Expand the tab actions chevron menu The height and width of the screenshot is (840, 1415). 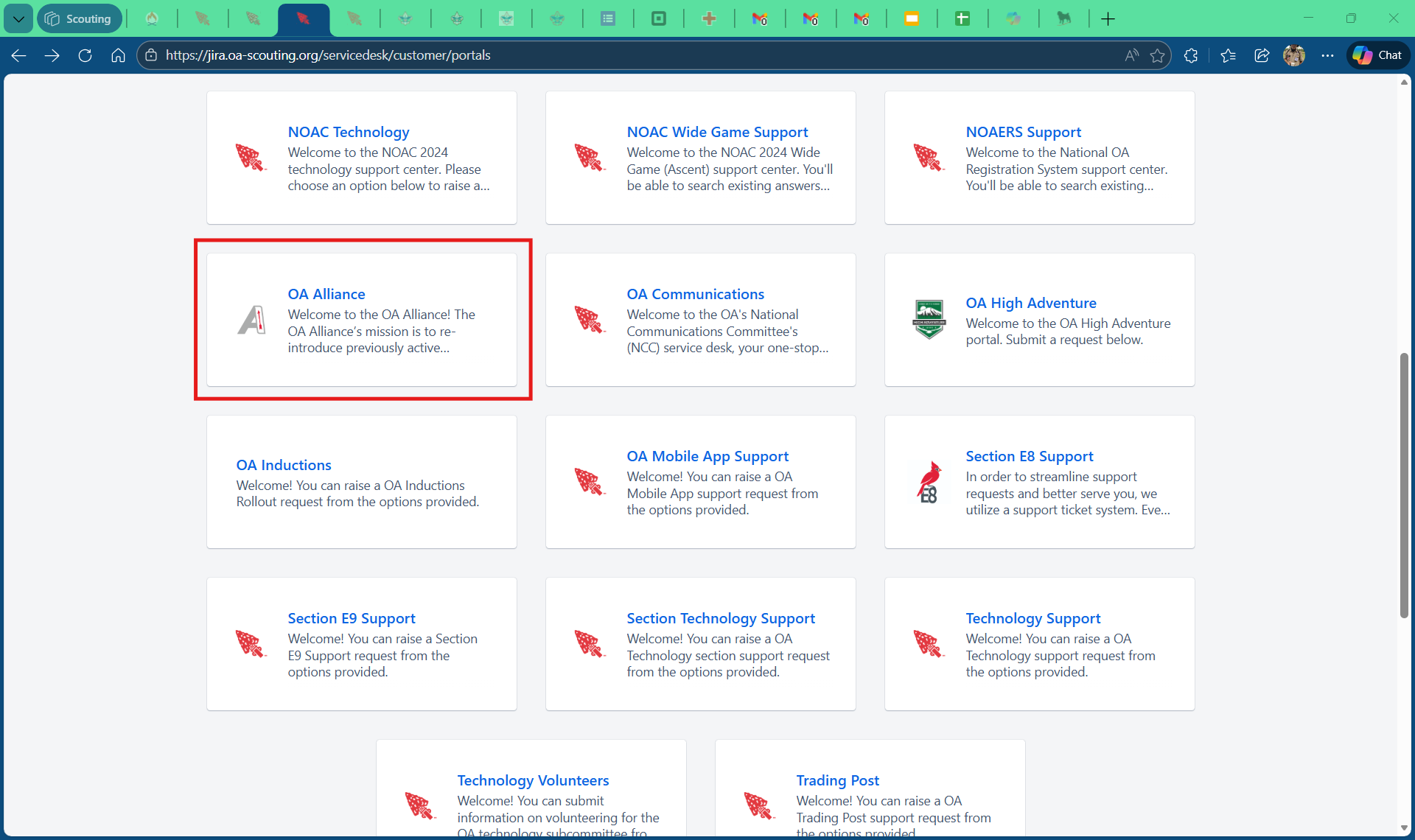click(18, 19)
